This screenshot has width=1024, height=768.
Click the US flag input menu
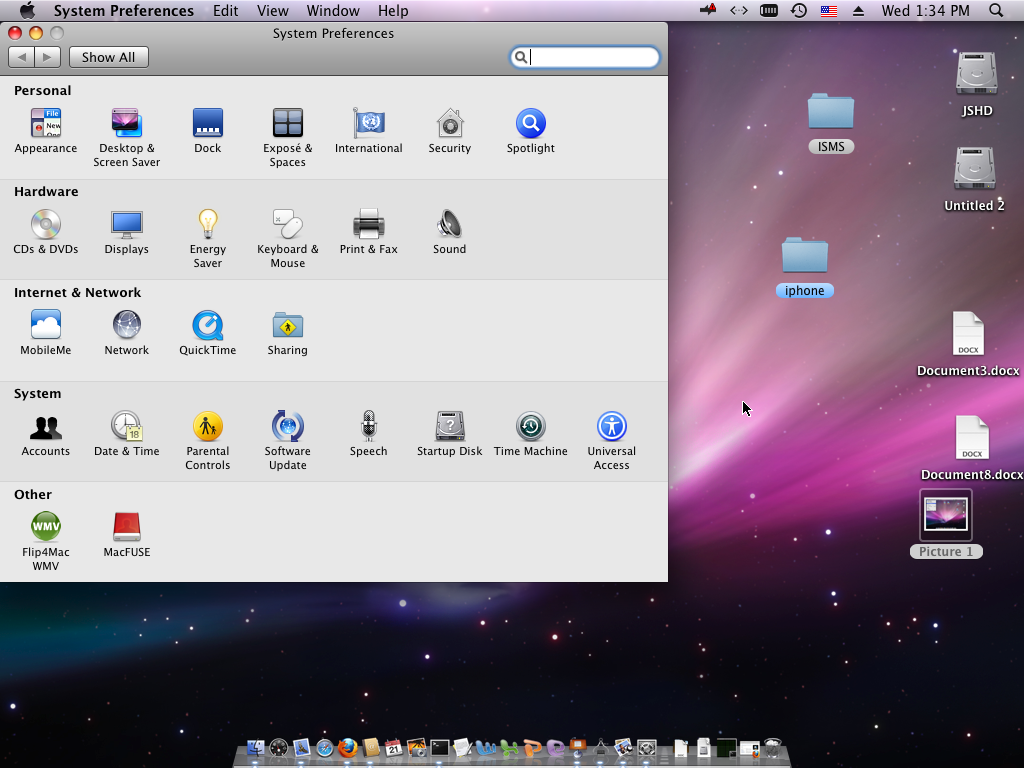[829, 10]
